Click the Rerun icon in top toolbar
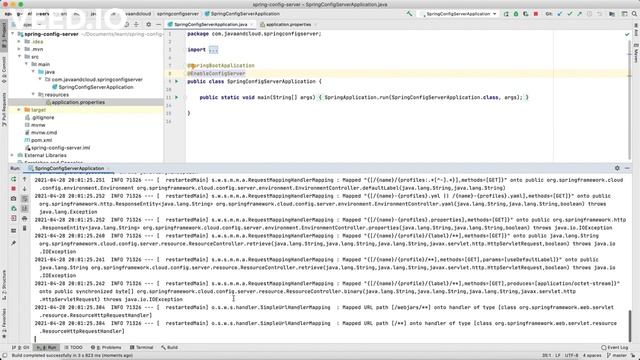Image resolution: width=640 pixels, height=360 pixels. pos(506,14)
